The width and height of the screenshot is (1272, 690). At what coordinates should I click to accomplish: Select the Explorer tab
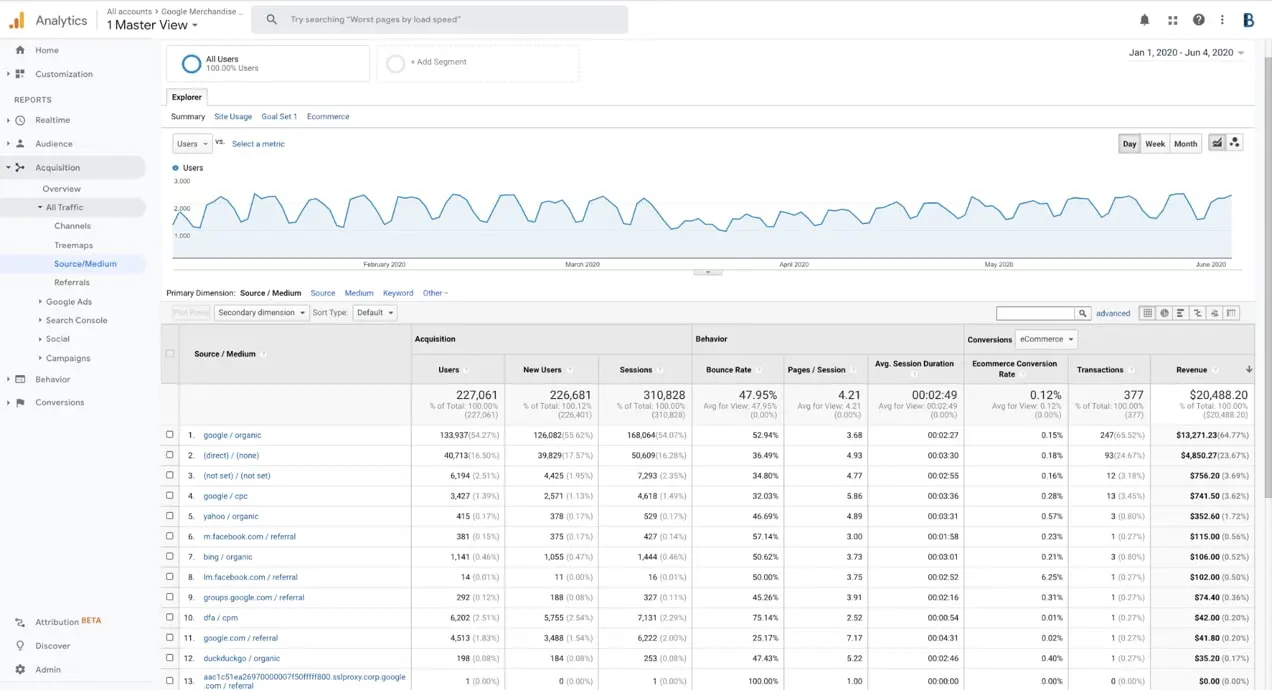click(x=187, y=97)
